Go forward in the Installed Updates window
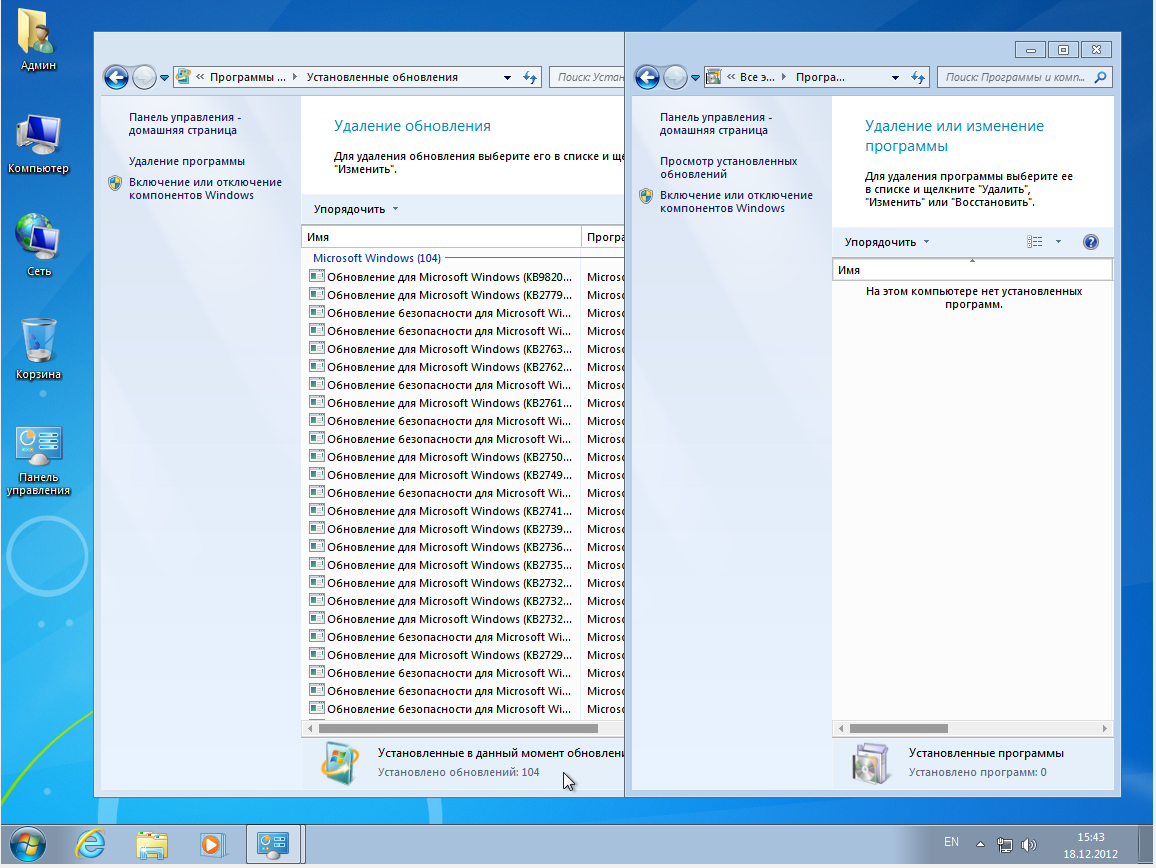This screenshot has height=868, width=1156. tap(144, 77)
